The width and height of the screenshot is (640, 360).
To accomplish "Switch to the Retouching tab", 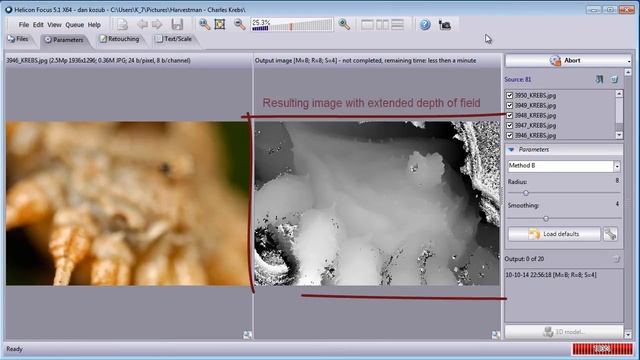I will [120, 39].
